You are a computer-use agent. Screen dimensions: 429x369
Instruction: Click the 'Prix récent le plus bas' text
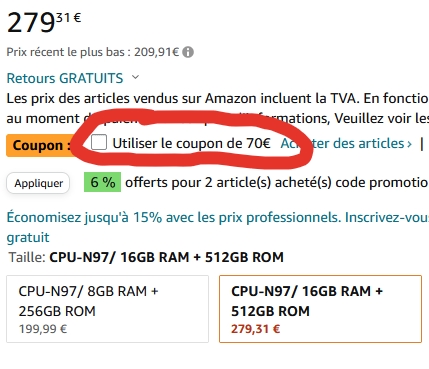click(x=66, y=52)
